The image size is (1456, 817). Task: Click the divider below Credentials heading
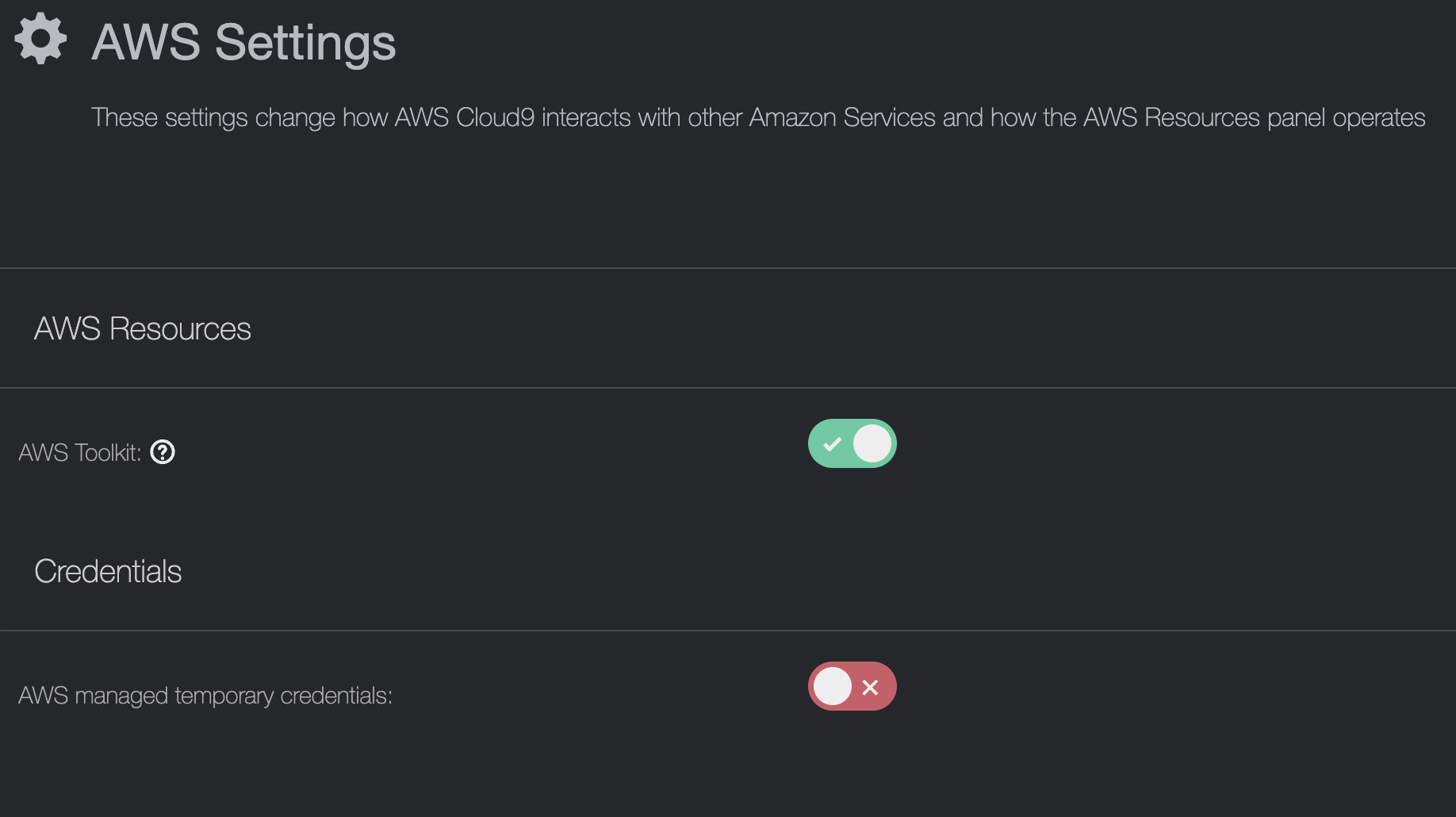click(728, 631)
